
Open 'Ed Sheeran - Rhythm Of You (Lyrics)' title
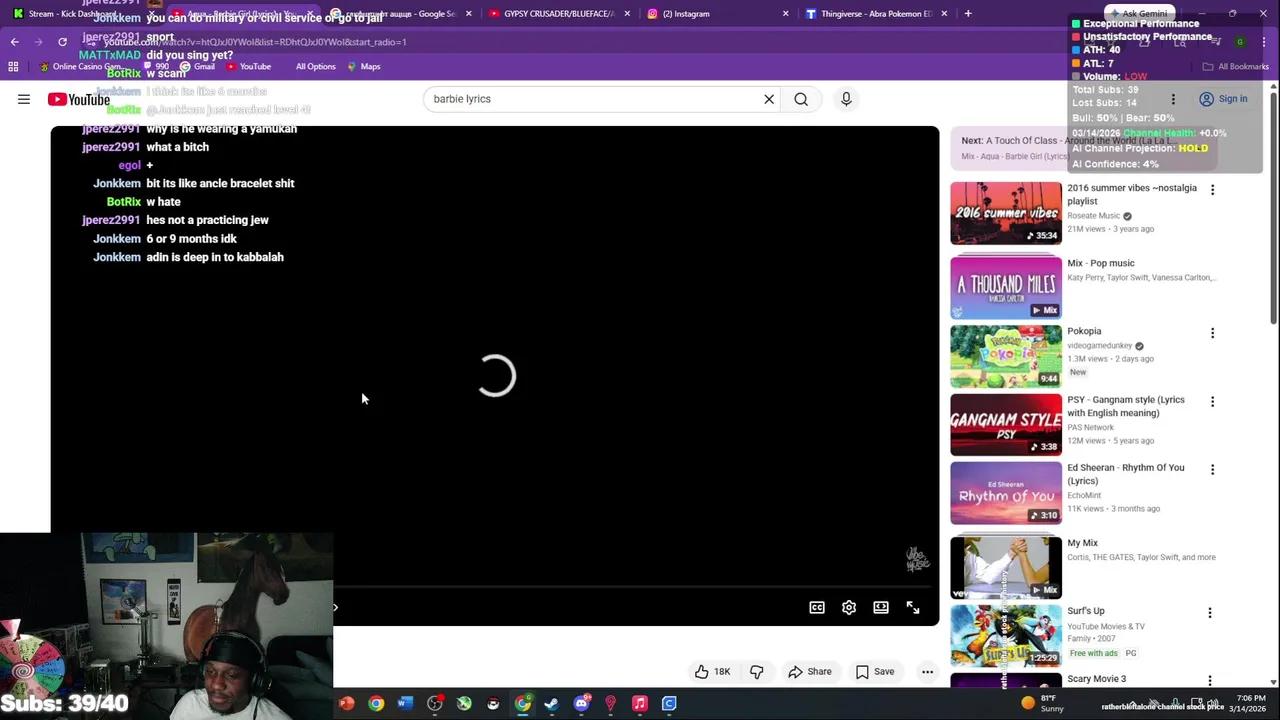pos(1125,473)
